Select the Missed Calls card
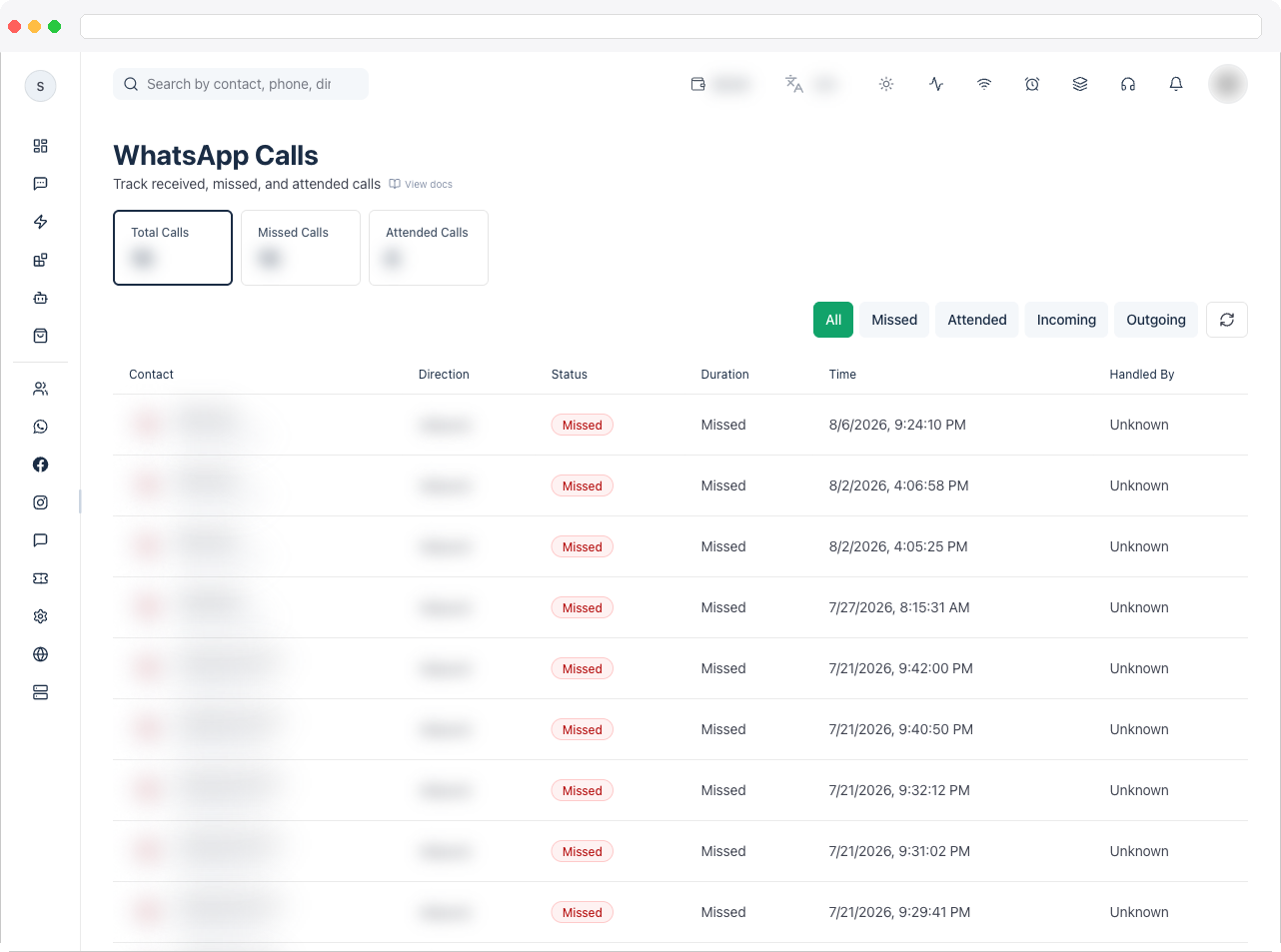 301,248
